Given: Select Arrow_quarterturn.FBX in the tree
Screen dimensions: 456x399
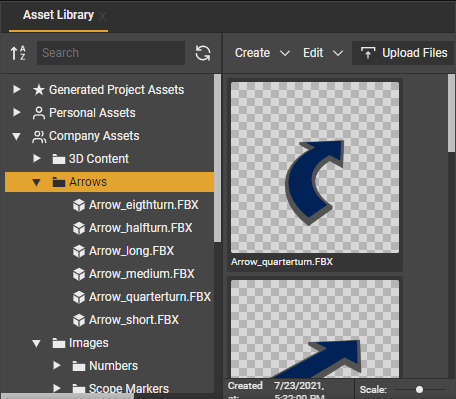Looking at the screenshot, I should 150,297.
